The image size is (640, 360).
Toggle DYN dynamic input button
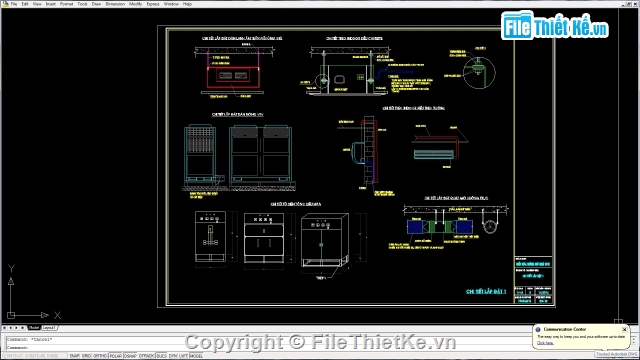pos(173,356)
